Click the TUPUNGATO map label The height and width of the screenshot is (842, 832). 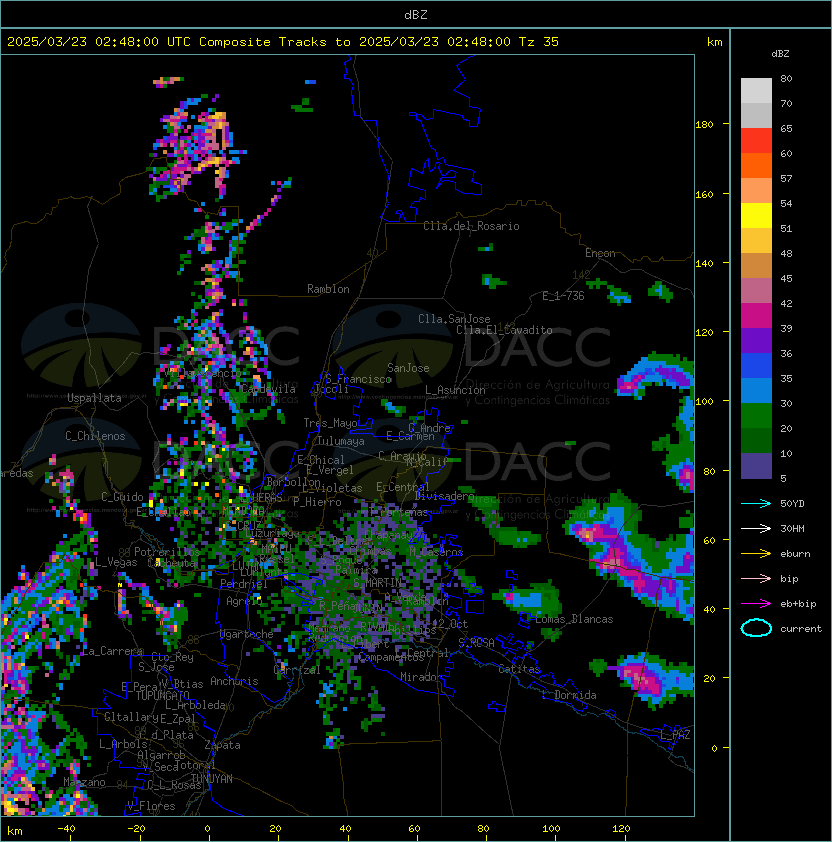[163, 695]
